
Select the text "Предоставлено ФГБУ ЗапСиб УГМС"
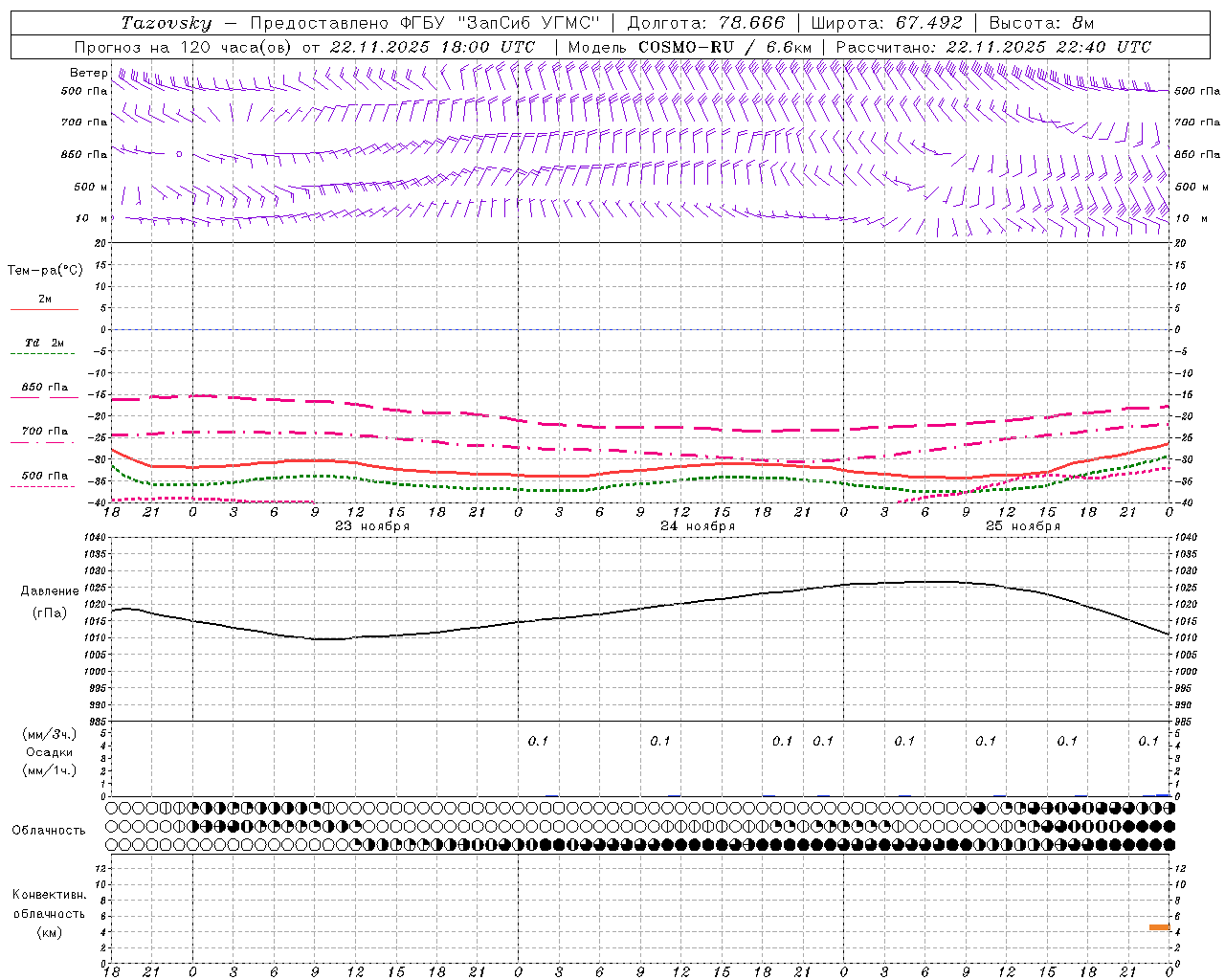coord(424,23)
